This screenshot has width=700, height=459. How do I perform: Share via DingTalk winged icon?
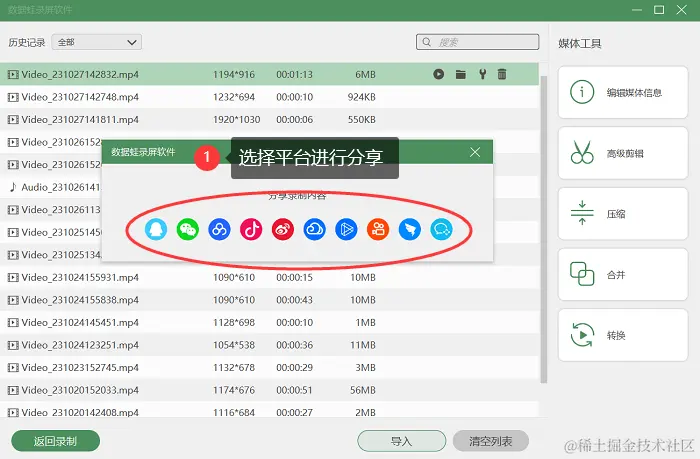click(409, 230)
